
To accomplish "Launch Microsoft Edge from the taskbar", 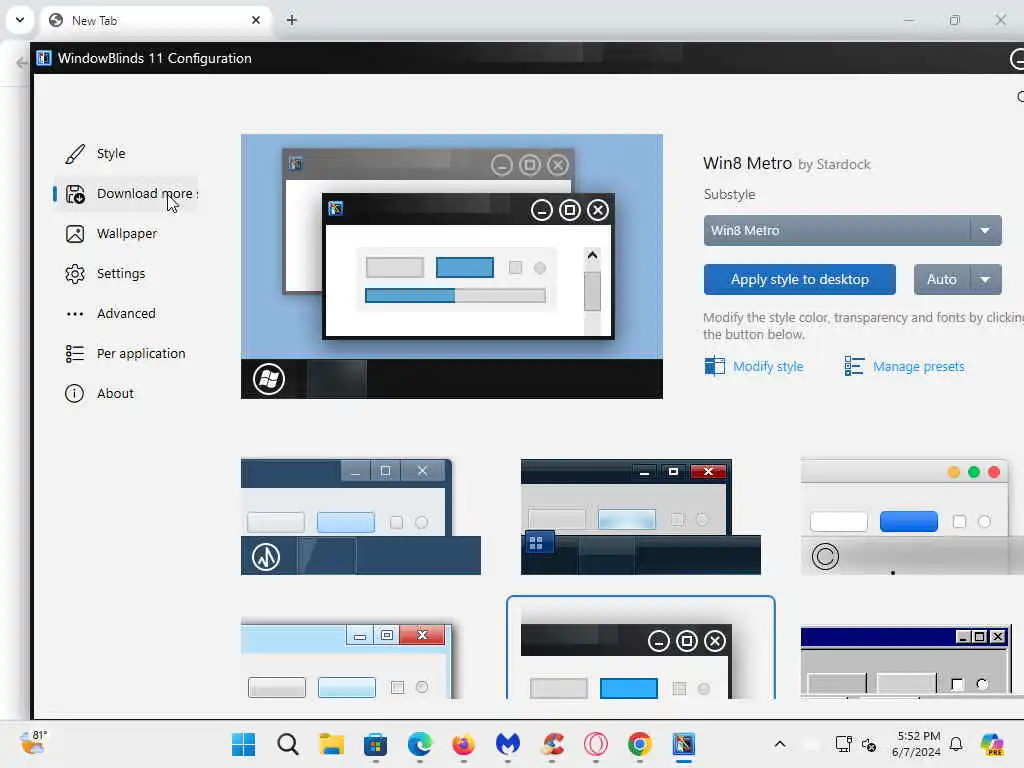I will (419, 744).
